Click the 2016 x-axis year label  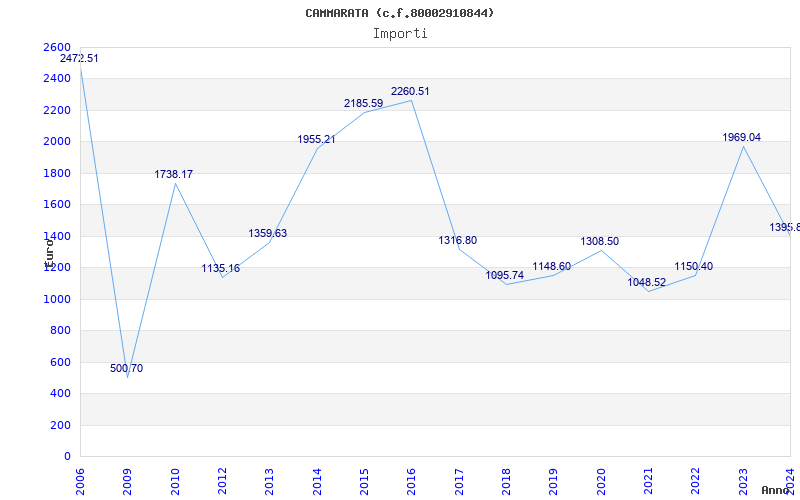(x=411, y=481)
